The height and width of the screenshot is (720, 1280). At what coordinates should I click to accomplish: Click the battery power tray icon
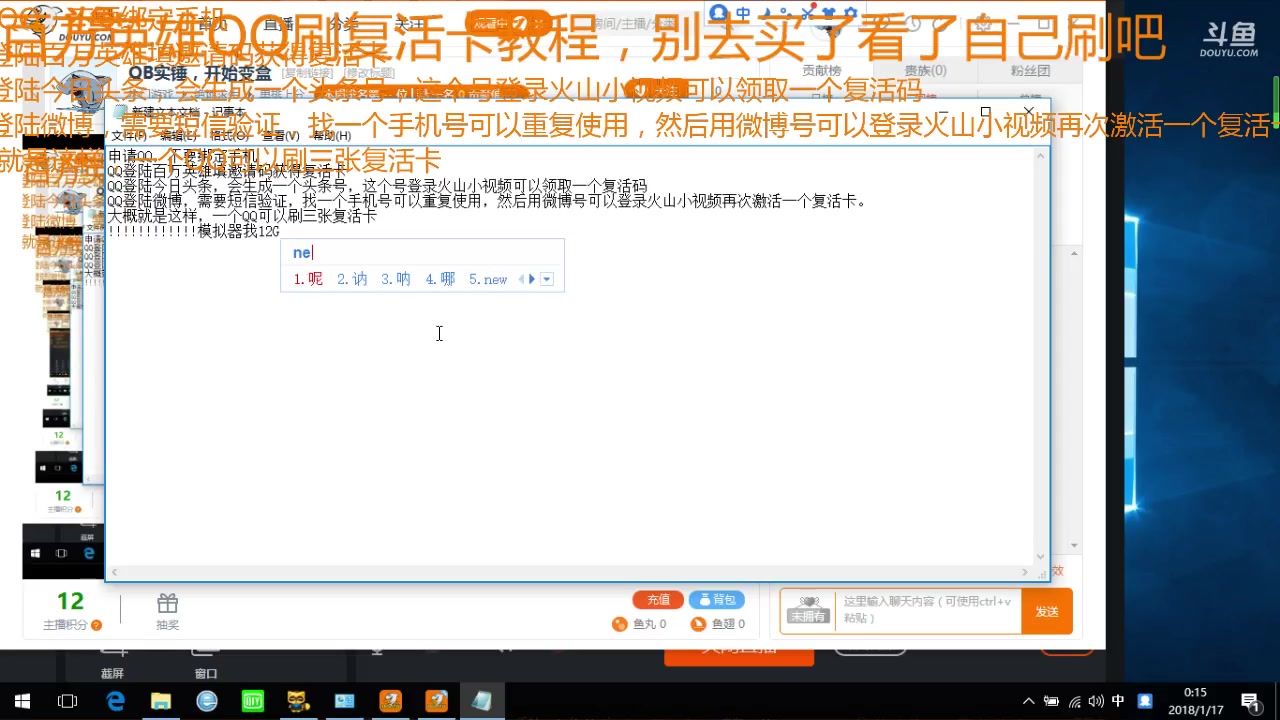click(1051, 701)
